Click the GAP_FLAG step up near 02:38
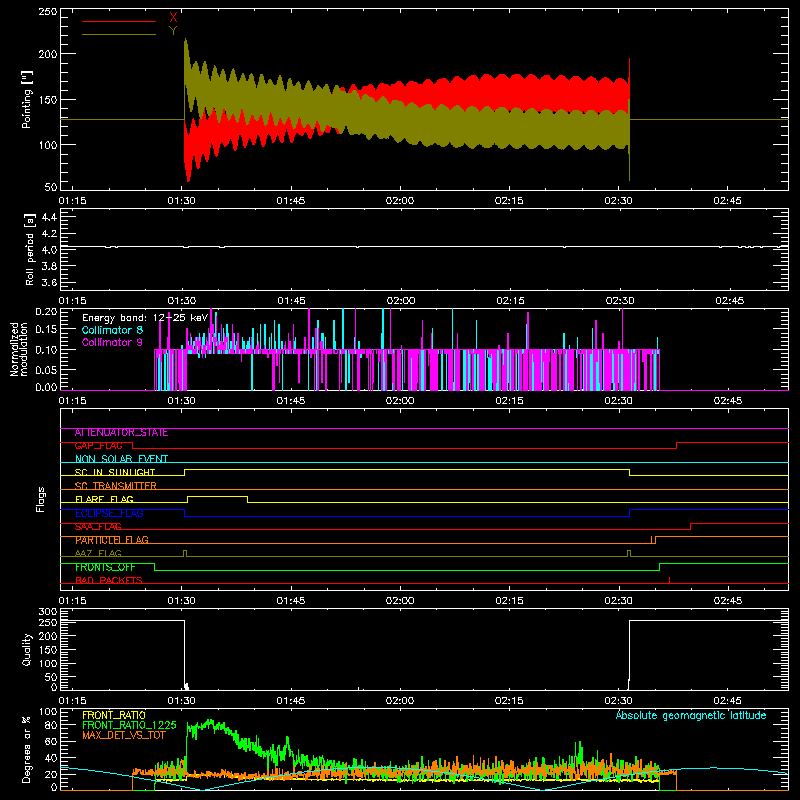Viewport: 800px width, 800px height. [677, 446]
